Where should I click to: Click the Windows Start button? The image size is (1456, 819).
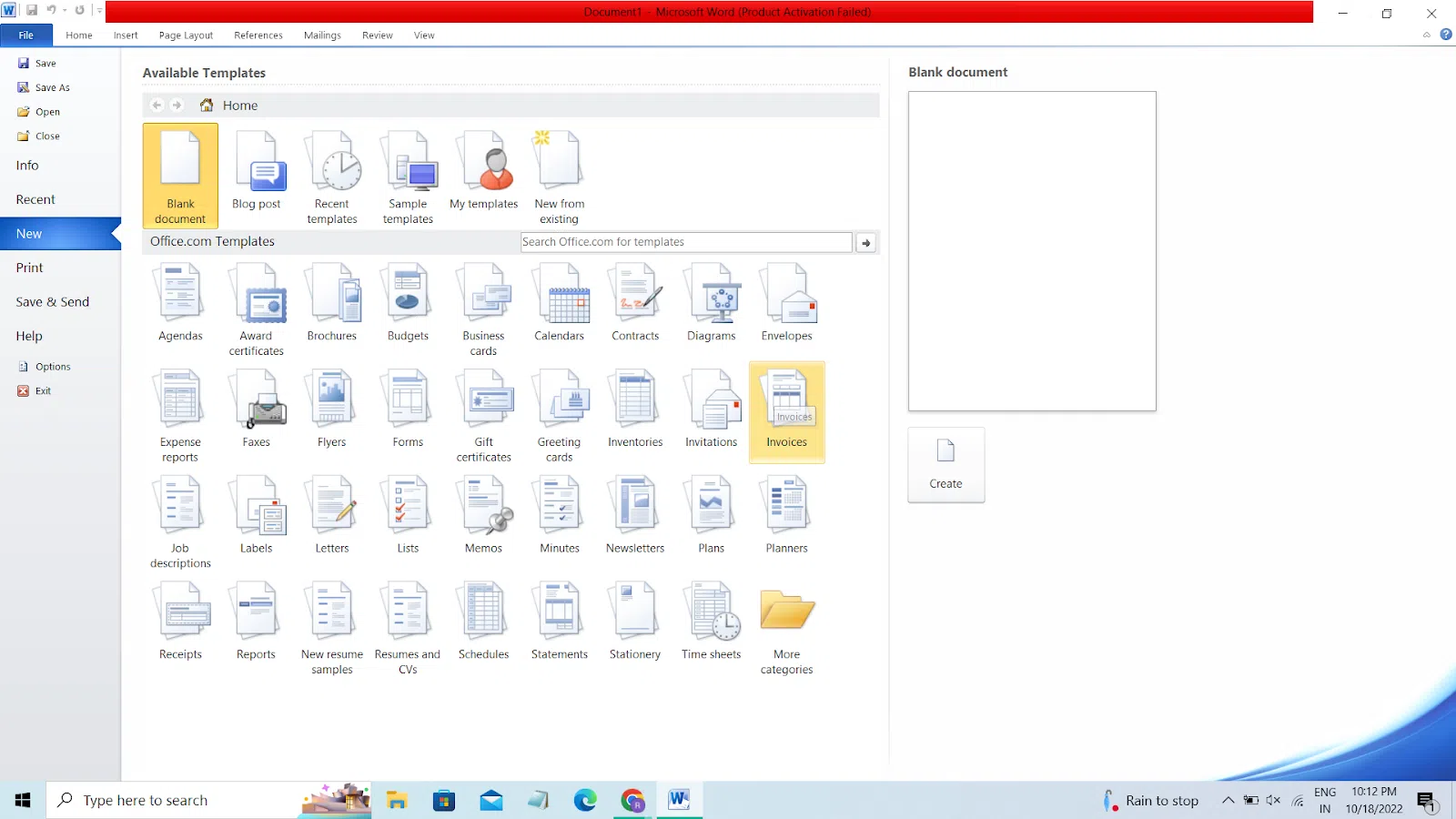point(23,800)
